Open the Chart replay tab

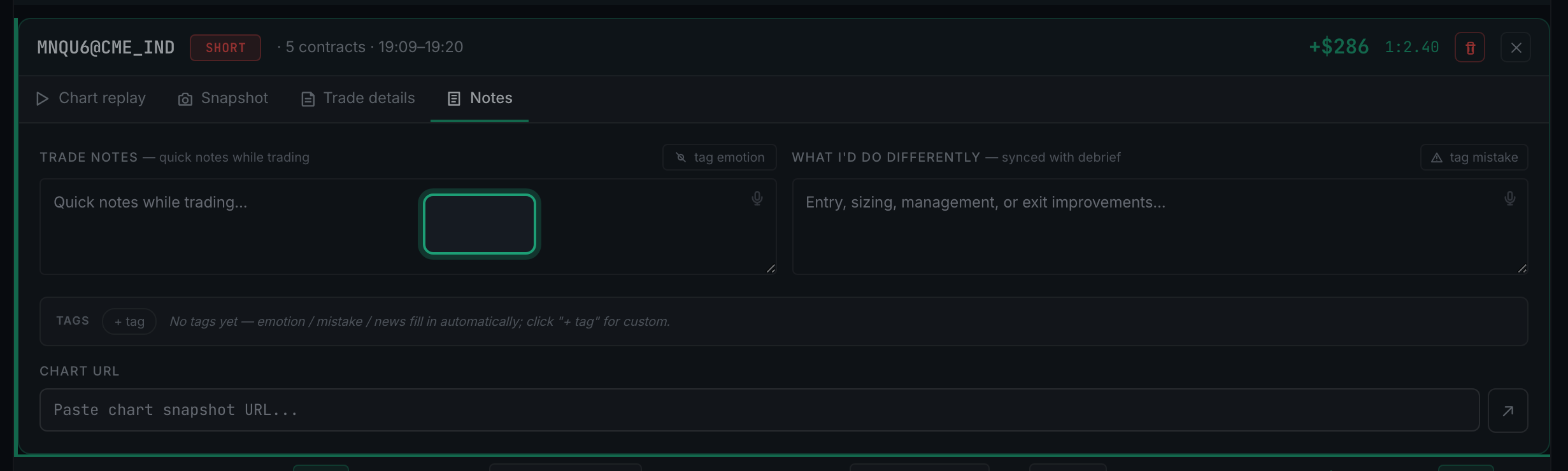90,99
